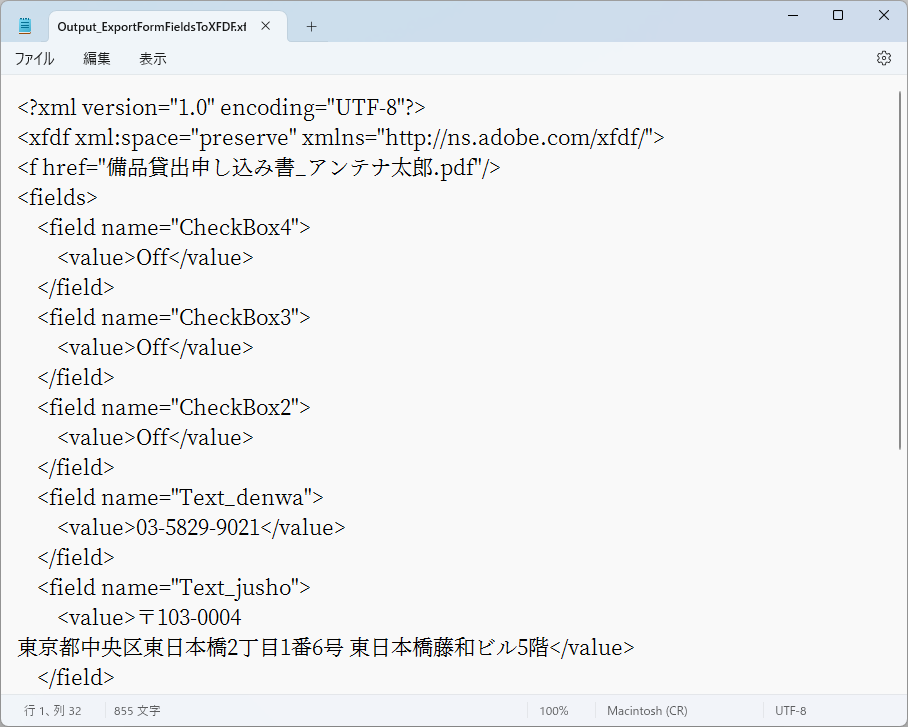Image resolution: width=908 pixels, height=727 pixels.
Task: Click the UTF-8 encoding indicator
Action: (790, 710)
